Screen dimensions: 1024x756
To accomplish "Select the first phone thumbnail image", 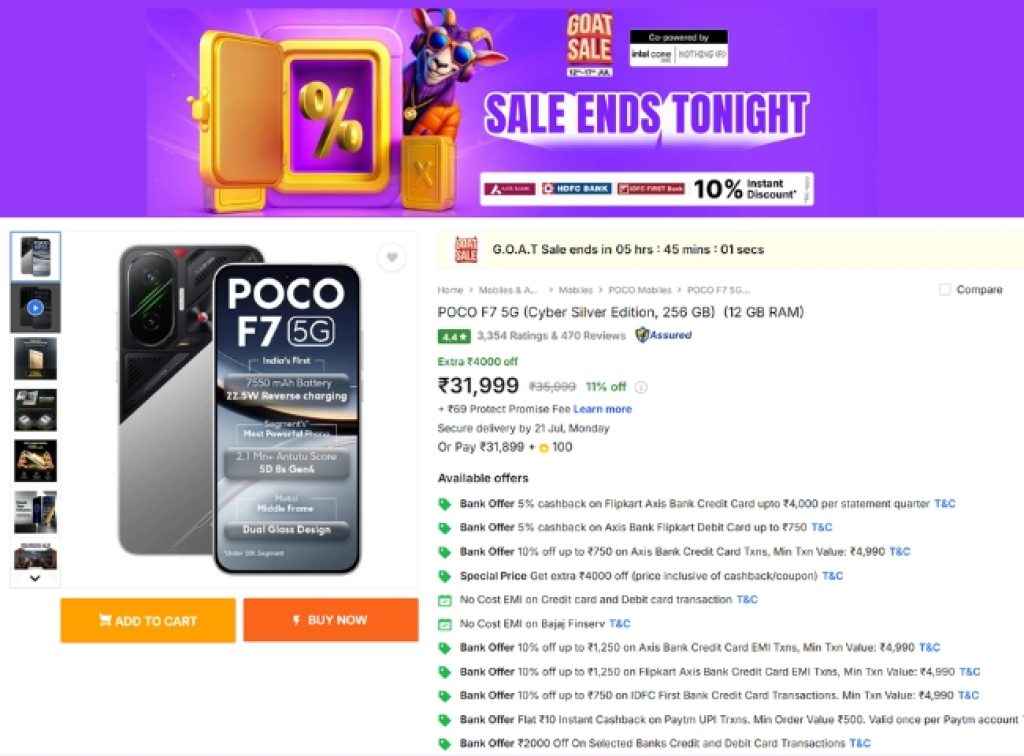I will (x=35, y=256).
